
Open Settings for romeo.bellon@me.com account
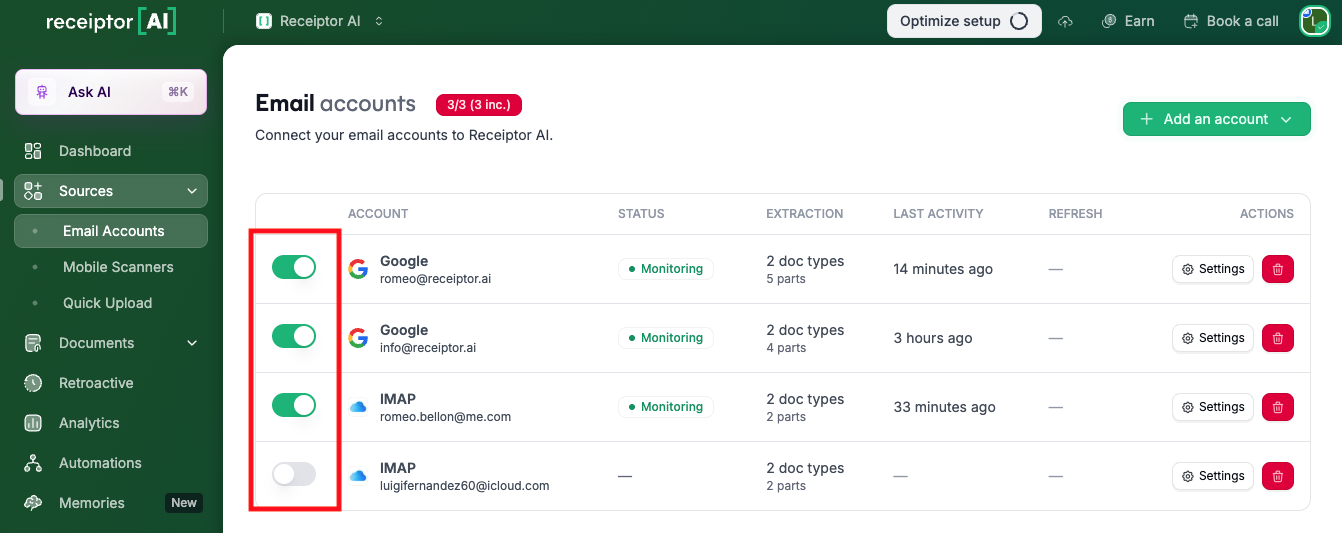pos(1212,407)
